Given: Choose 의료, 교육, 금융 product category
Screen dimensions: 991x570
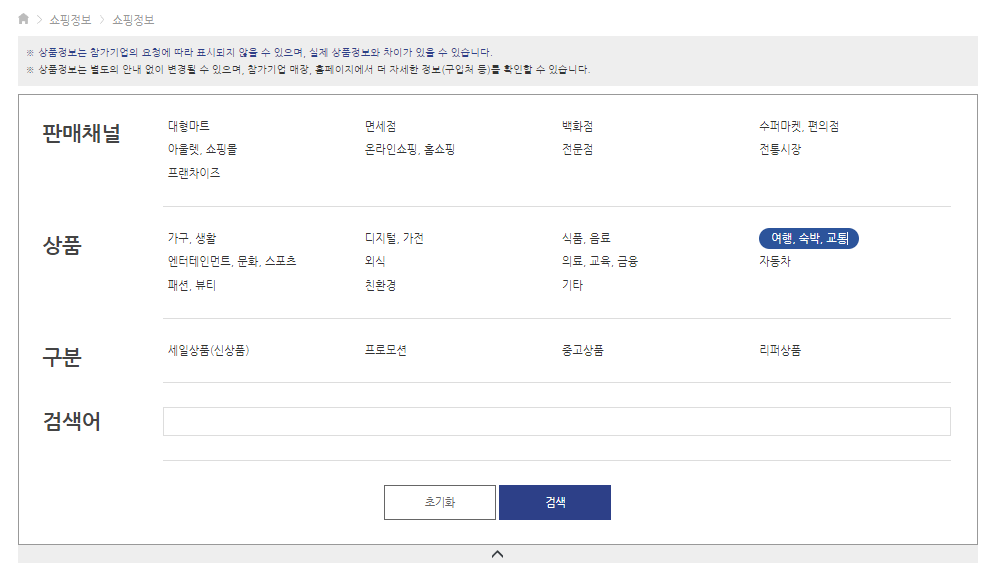Looking at the screenshot, I should [600, 261].
